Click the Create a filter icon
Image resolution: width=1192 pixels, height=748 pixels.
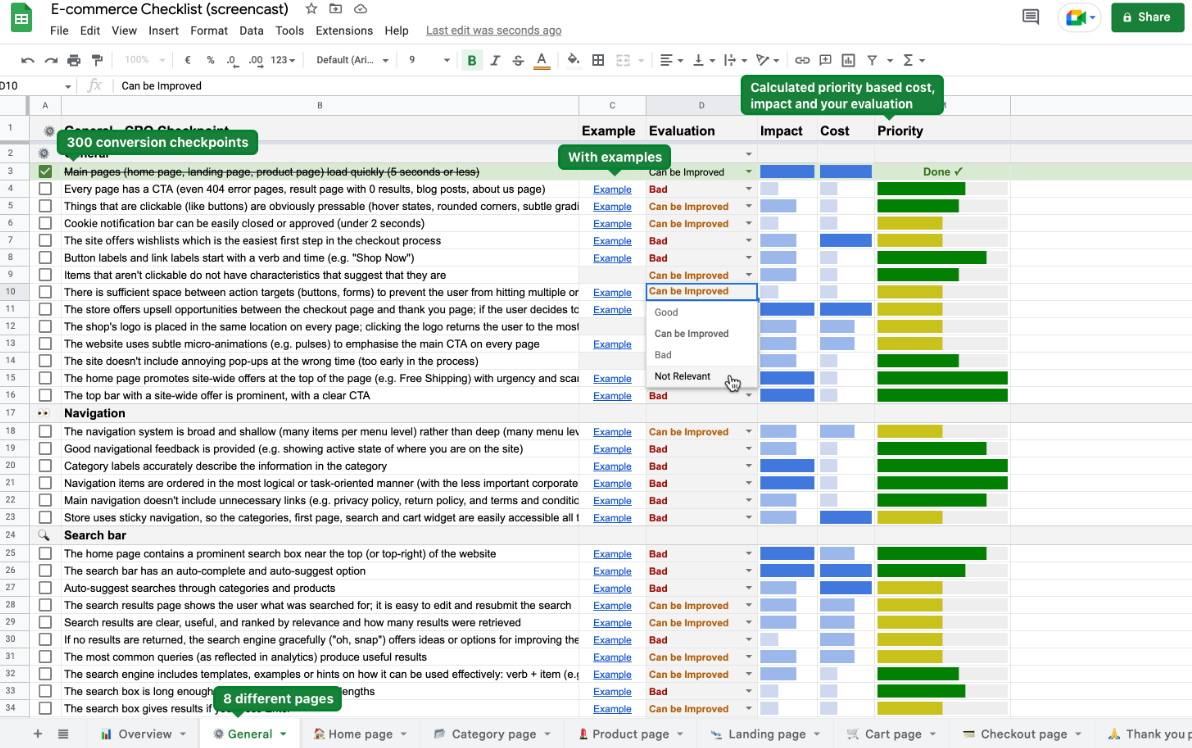[x=872, y=60]
